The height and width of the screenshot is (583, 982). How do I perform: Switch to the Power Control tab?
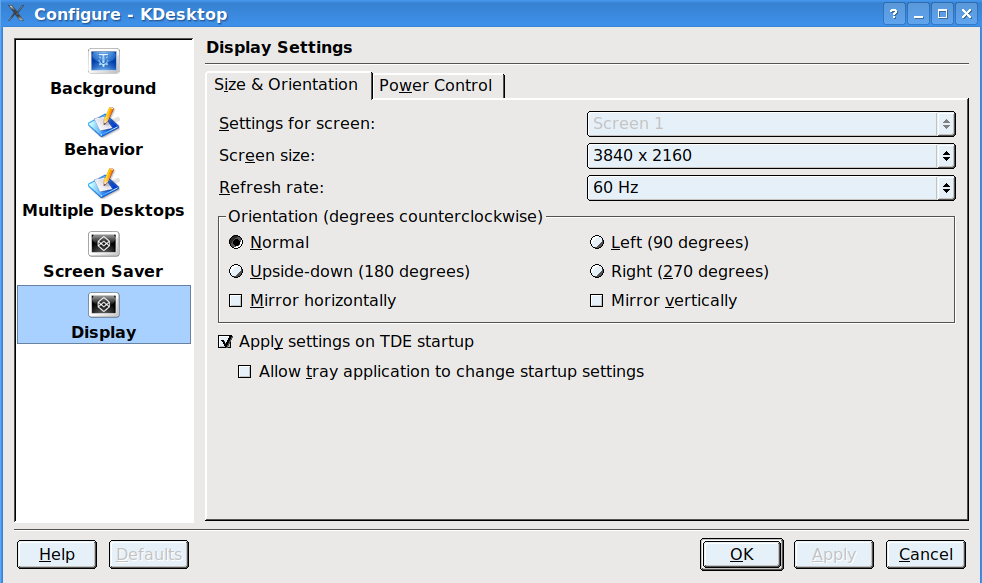pos(436,86)
